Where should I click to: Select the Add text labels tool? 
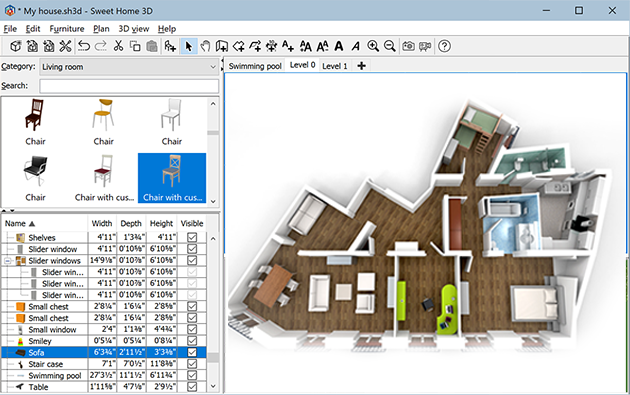pos(288,46)
